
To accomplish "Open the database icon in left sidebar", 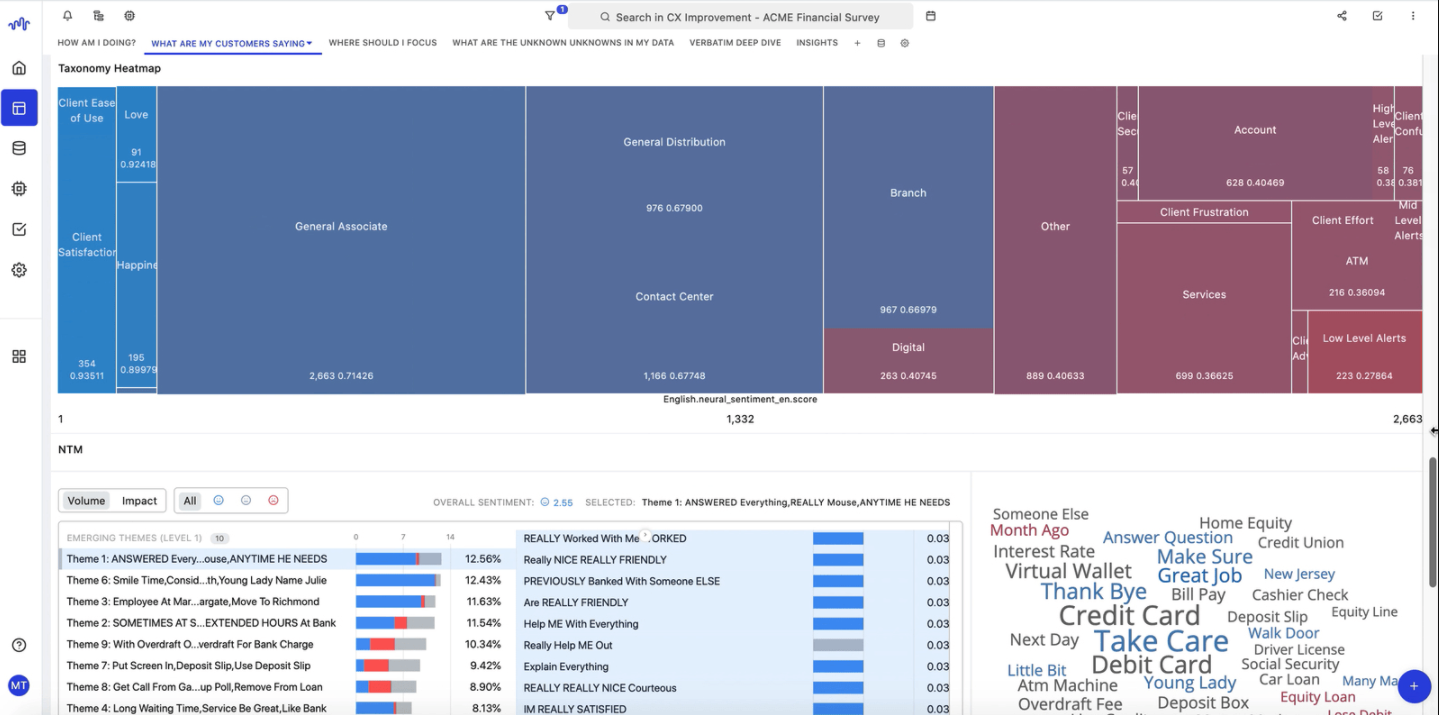I will pyautogui.click(x=19, y=148).
